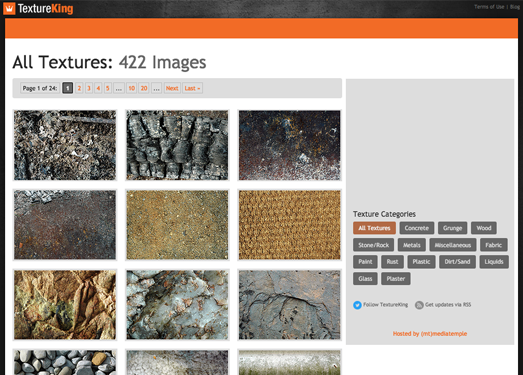Viewport: 523px width, 375px height.
Task: Click the 'Page 1 of 24:' label
Action: coord(40,88)
